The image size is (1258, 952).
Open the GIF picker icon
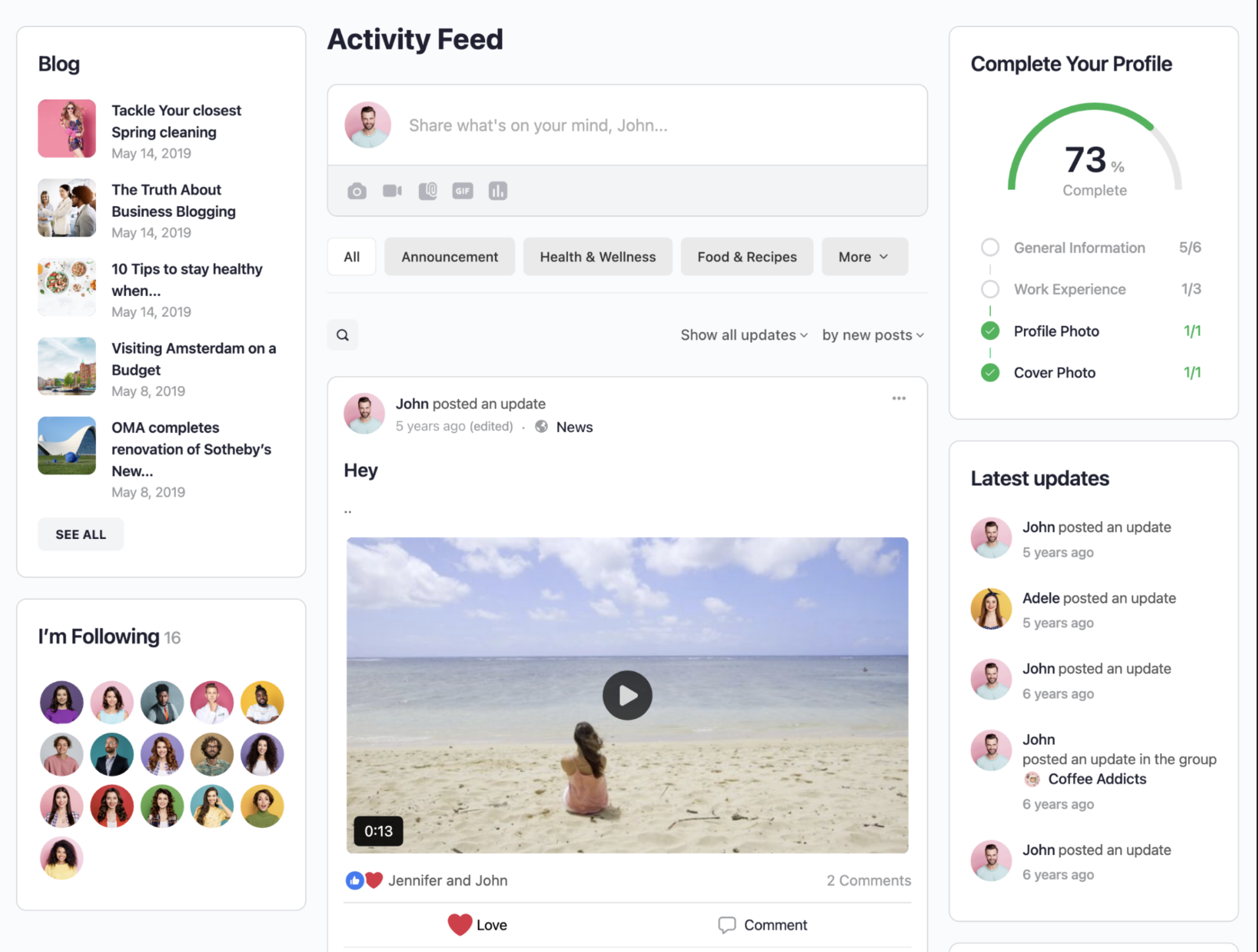coord(462,191)
